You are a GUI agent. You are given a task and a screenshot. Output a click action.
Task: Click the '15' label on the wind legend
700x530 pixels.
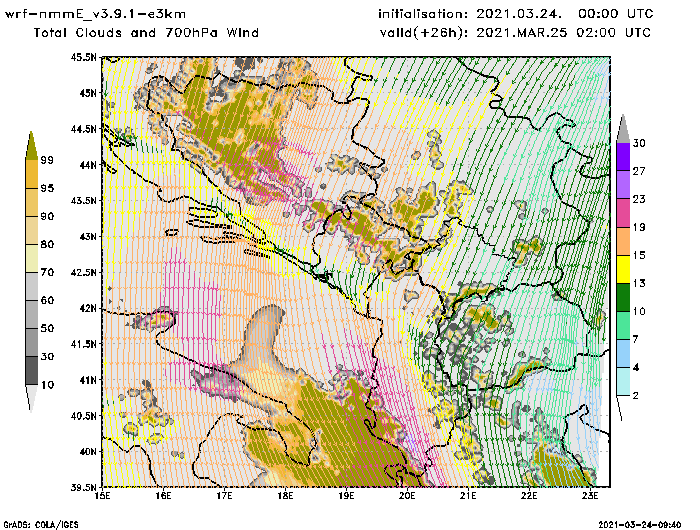click(x=639, y=255)
